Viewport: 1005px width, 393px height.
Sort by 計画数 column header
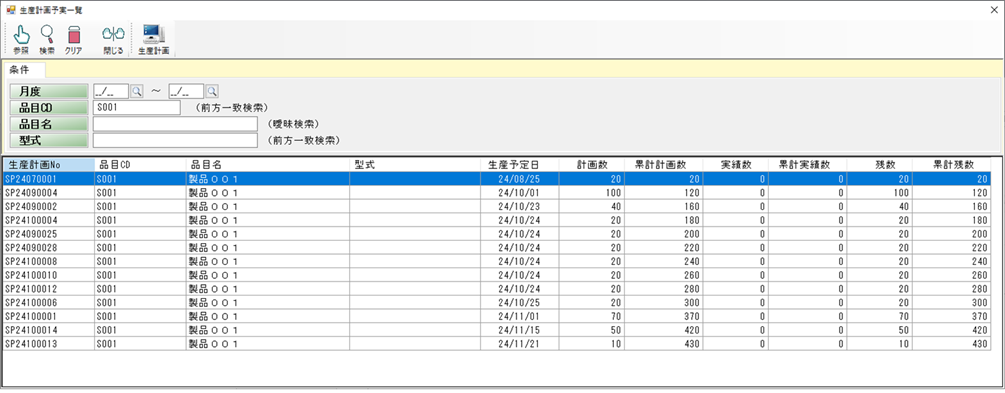(x=591, y=165)
